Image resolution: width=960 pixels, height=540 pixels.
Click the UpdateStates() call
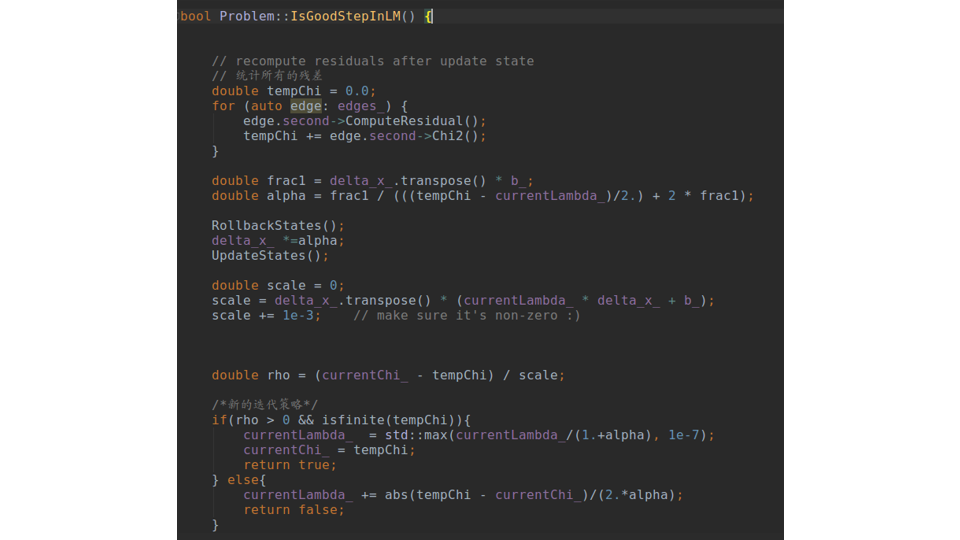tap(266, 255)
